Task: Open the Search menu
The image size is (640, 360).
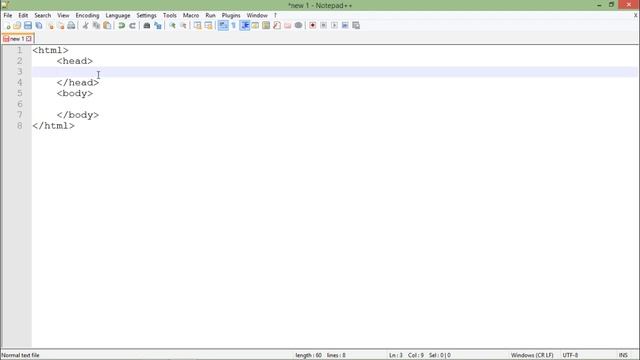Action: 42,16
